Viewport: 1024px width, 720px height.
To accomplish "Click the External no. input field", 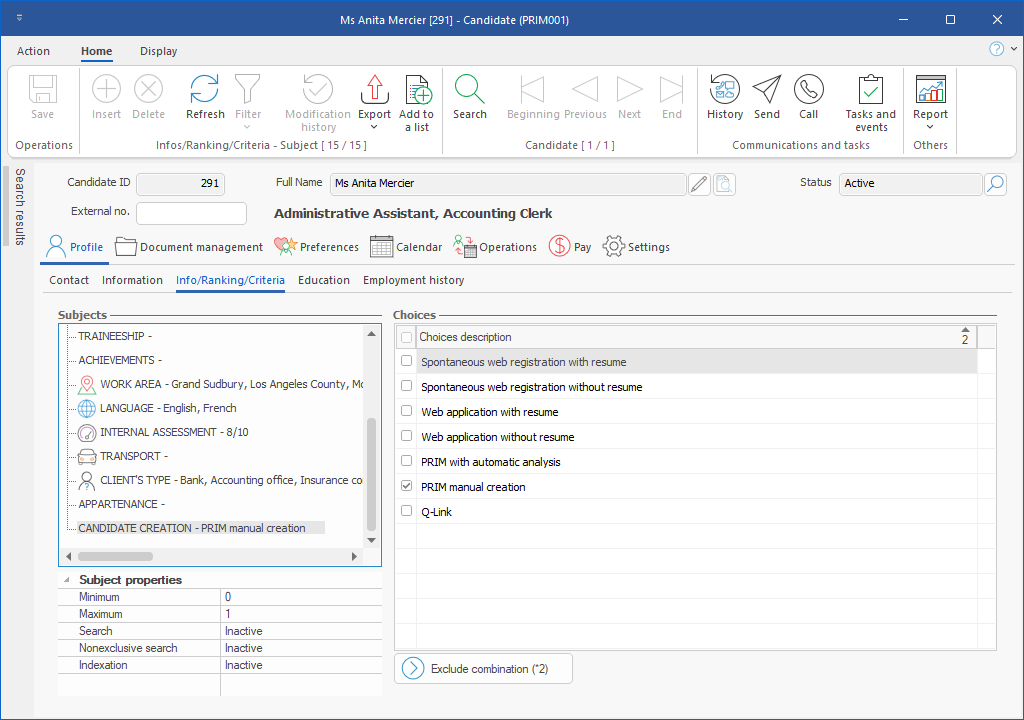I will tap(191, 213).
